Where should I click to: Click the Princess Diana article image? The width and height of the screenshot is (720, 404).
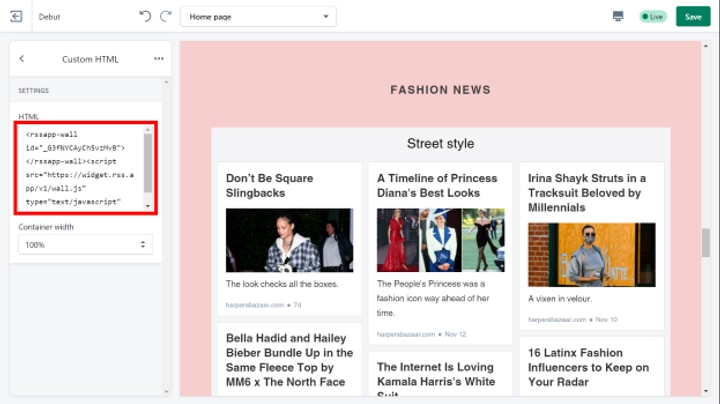pyautogui.click(x=440, y=240)
